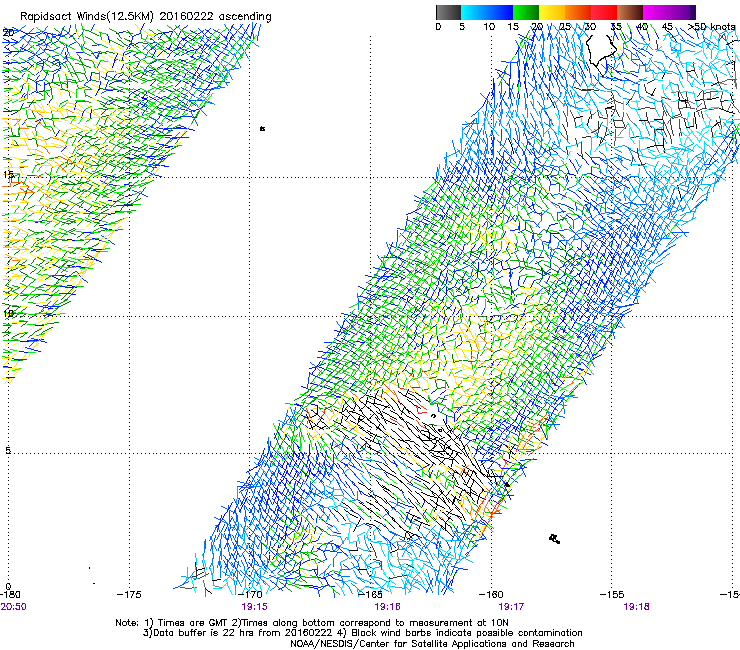
Task: Click the purple time stamp '19:17'
Action: 512,607
